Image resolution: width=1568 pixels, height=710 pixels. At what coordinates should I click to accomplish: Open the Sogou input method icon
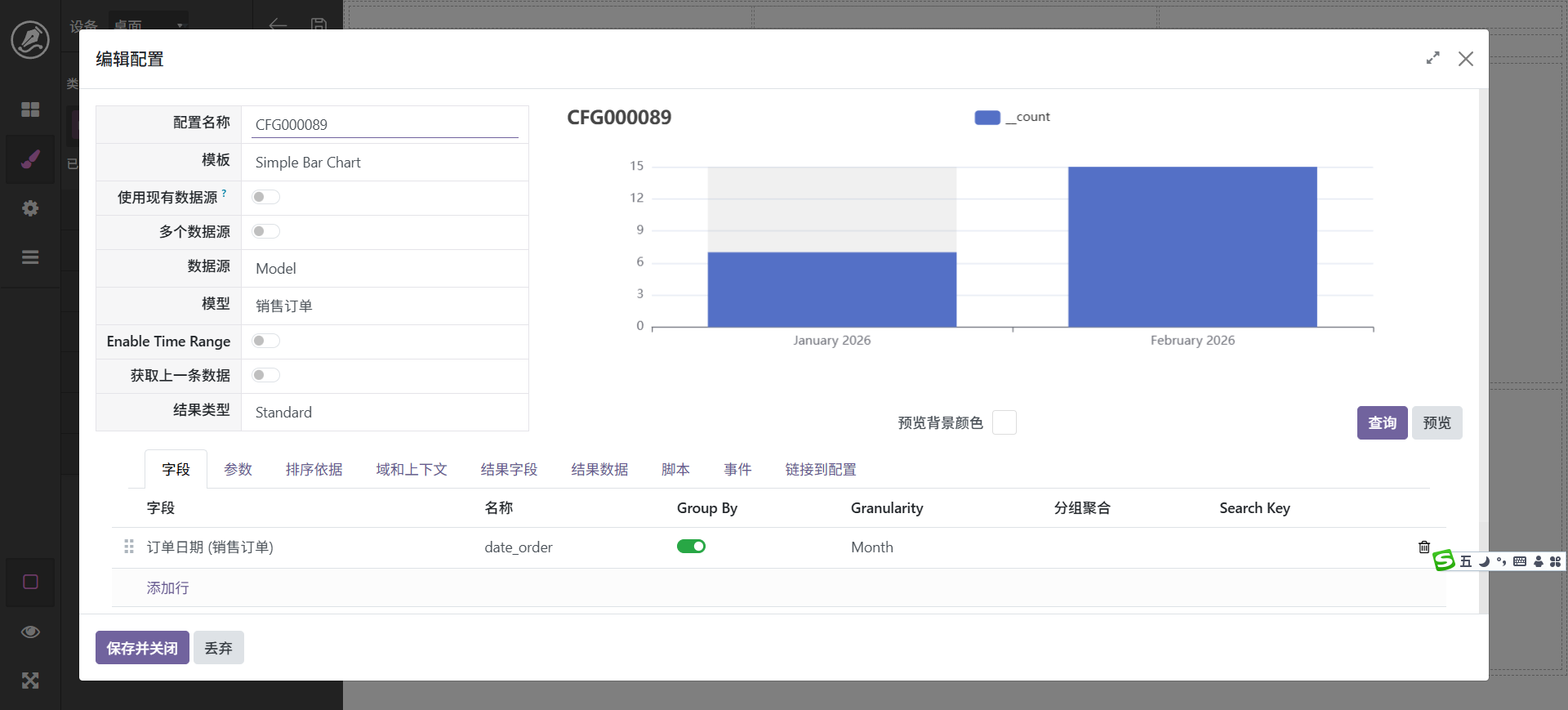tap(1444, 560)
